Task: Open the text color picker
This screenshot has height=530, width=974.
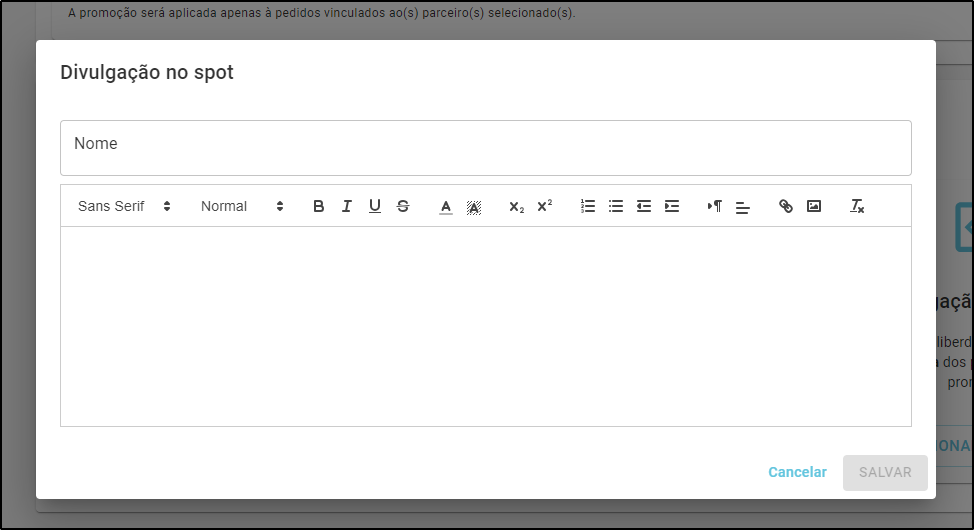Action: (446, 206)
